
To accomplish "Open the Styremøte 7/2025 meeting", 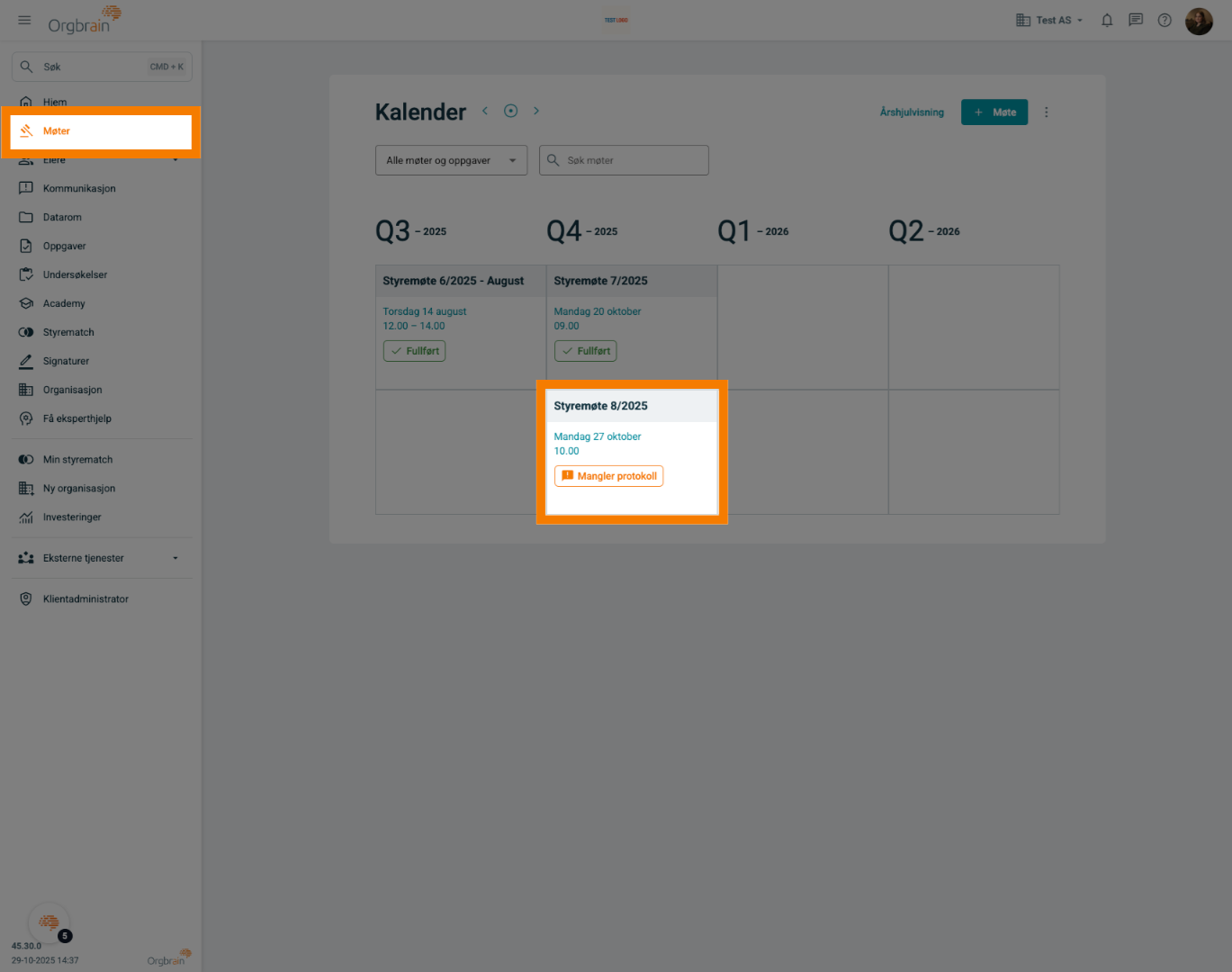I will tap(601, 281).
